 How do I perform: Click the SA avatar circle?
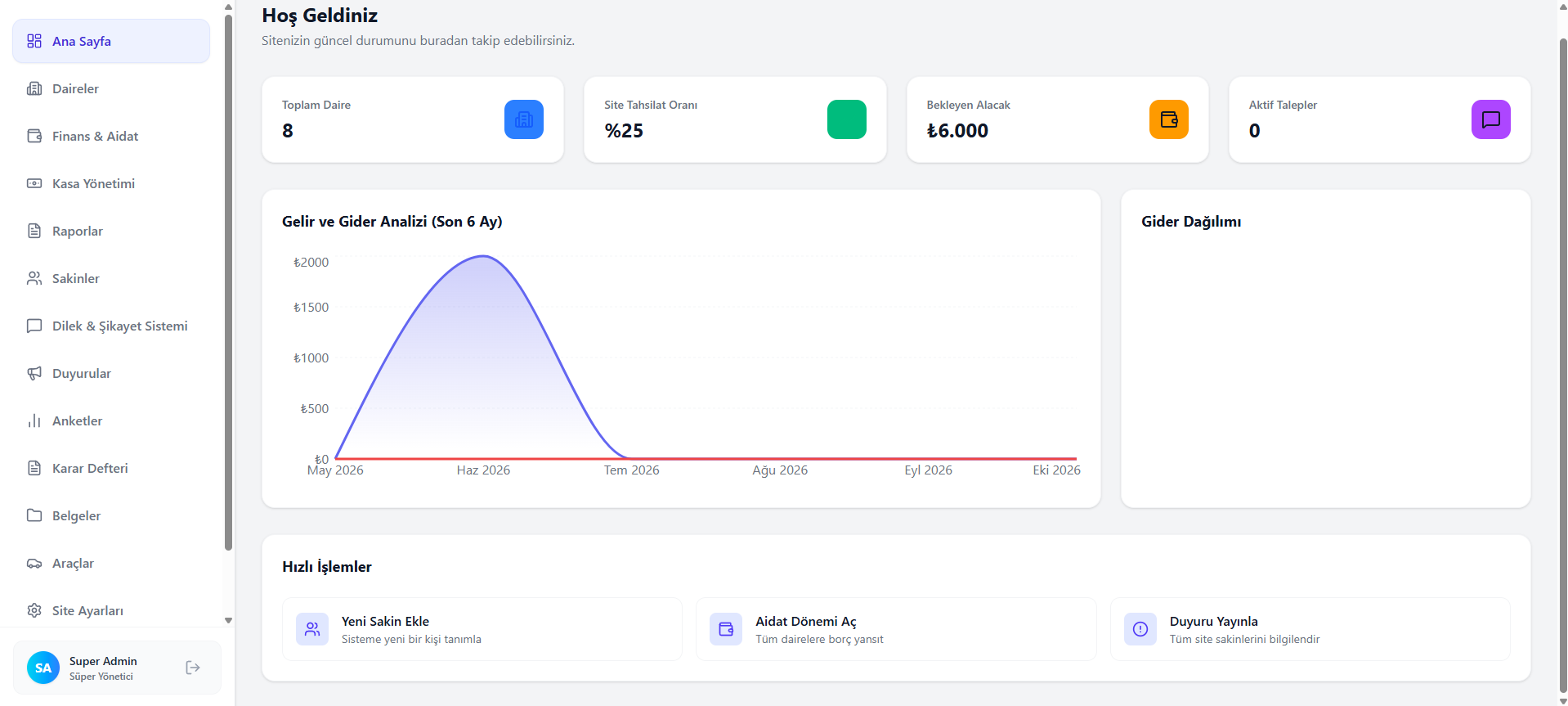43,668
